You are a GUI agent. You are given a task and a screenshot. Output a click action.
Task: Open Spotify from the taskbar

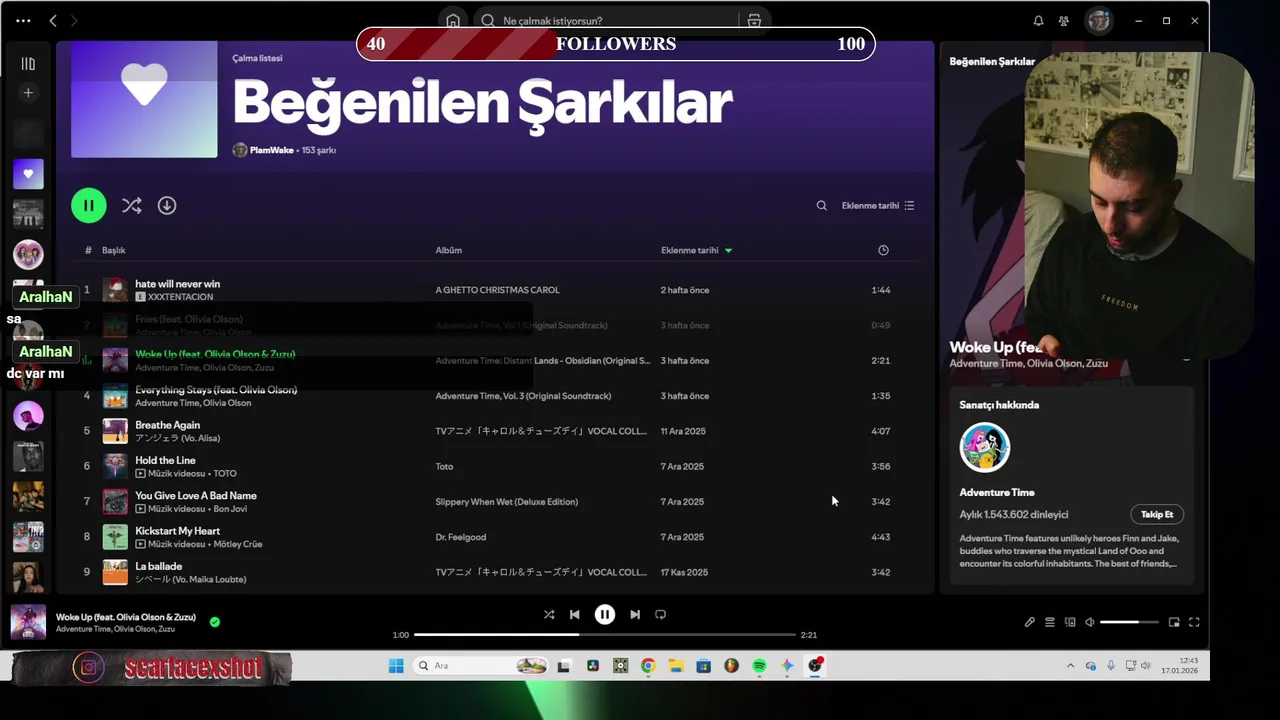(x=759, y=666)
